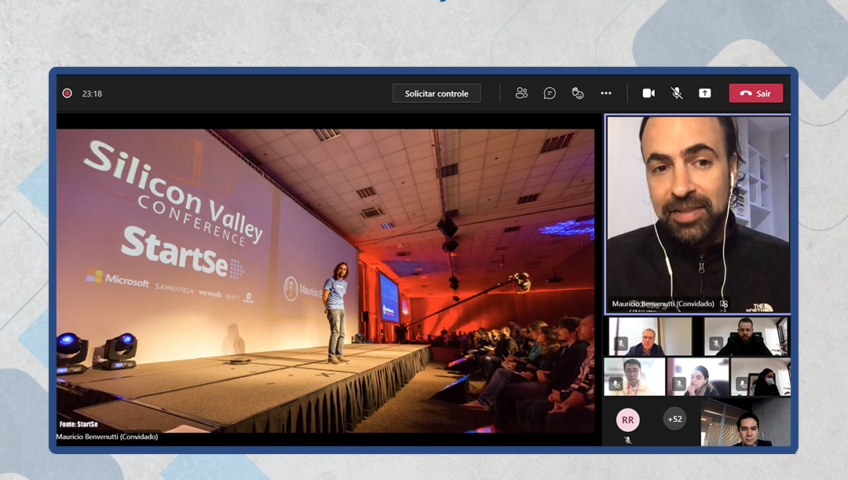This screenshot has height=480, width=848.
Task: Click the RR participant avatar
Action: pos(627,419)
